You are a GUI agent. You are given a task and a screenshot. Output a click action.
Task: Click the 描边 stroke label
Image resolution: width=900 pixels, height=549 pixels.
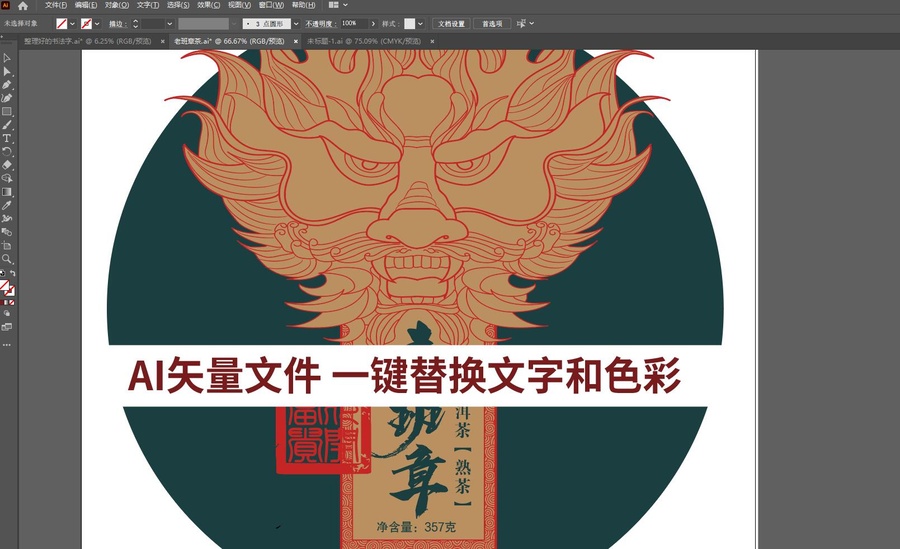116,24
